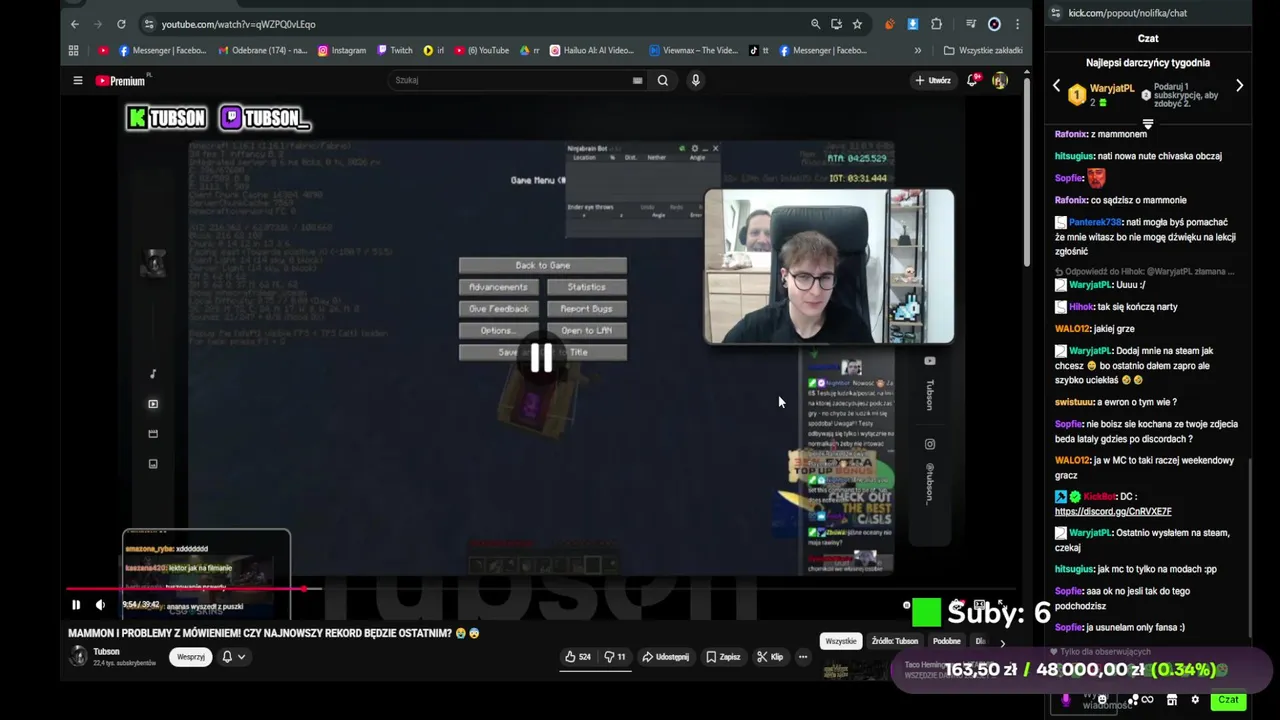This screenshot has height=720, width=1280.
Task: Open the apps grid in bookmarks bar
Action: coord(73,50)
